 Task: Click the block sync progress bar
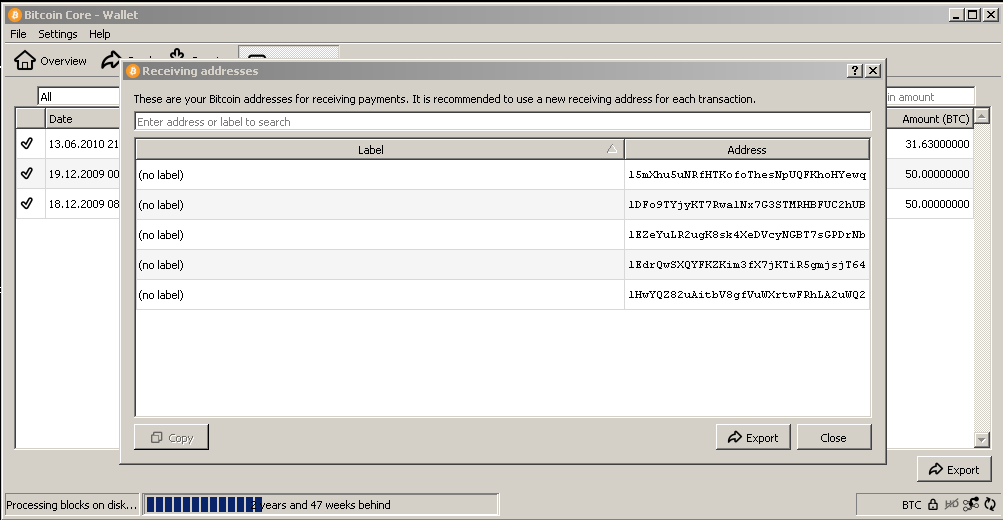(320, 505)
